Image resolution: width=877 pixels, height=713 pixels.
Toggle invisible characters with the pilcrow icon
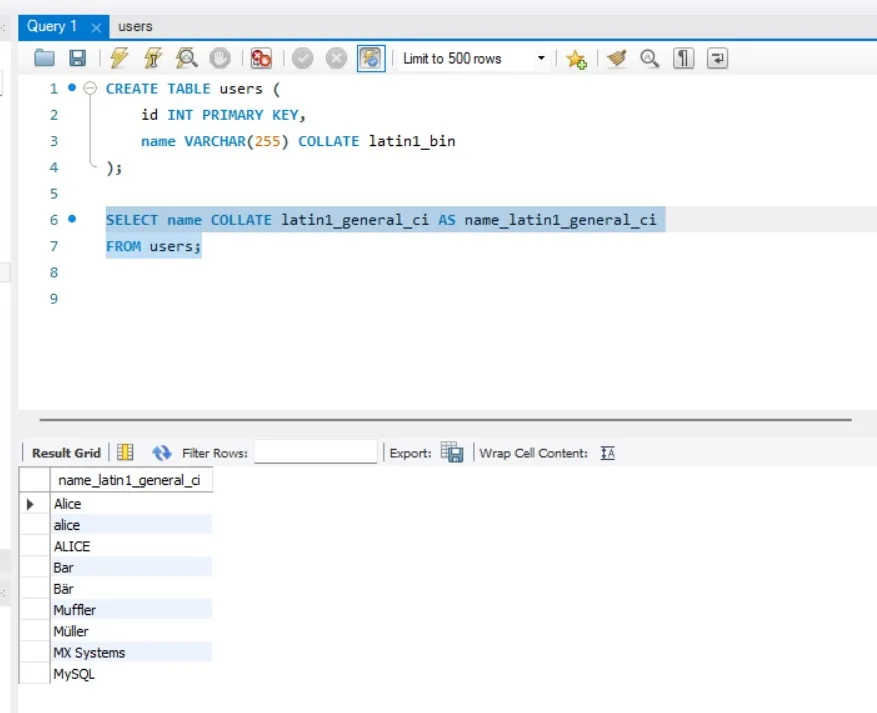pyautogui.click(x=683, y=58)
